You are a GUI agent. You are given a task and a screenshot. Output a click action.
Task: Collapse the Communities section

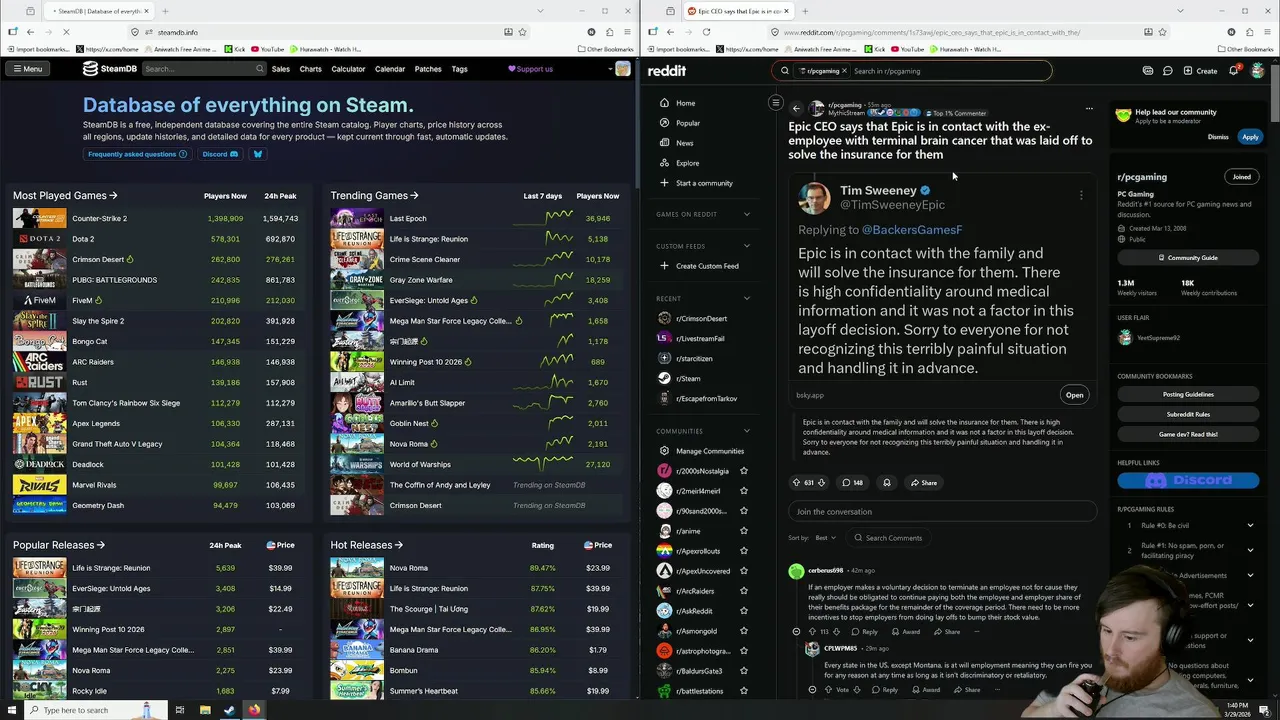(746, 431)
